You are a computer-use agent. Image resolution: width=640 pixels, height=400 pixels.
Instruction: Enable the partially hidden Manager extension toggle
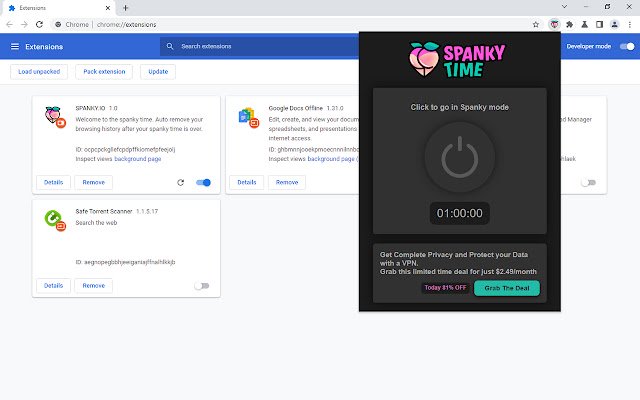[589, 182]
